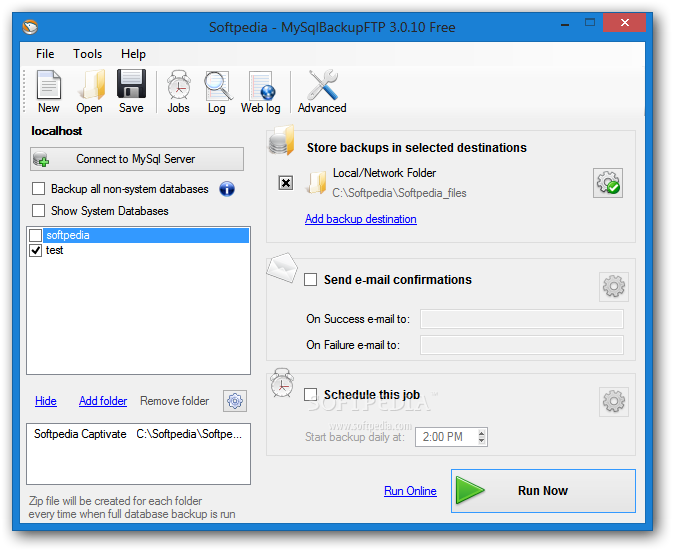673x551 pixels.
Task: Click Connect to MySql Server button
Action: [x=137, y=159]
